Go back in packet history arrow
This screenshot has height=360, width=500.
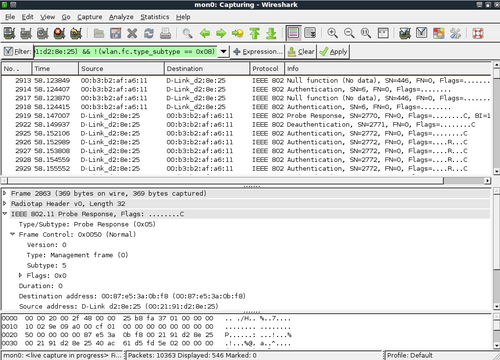205,33
